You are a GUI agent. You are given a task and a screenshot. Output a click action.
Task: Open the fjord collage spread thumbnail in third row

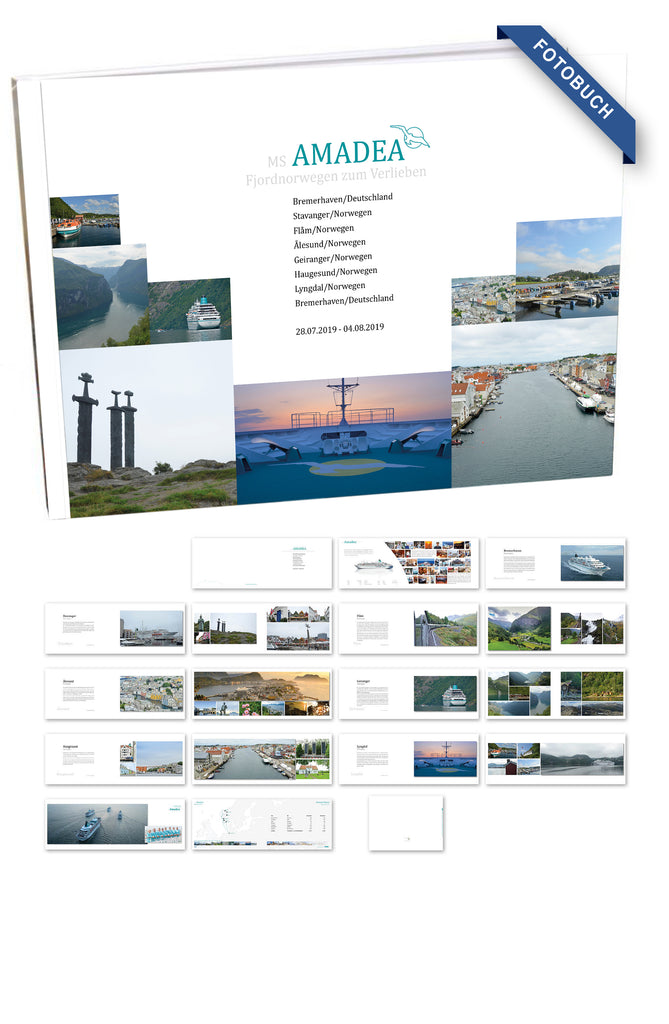pyautogui.click(x=556, y=694)
